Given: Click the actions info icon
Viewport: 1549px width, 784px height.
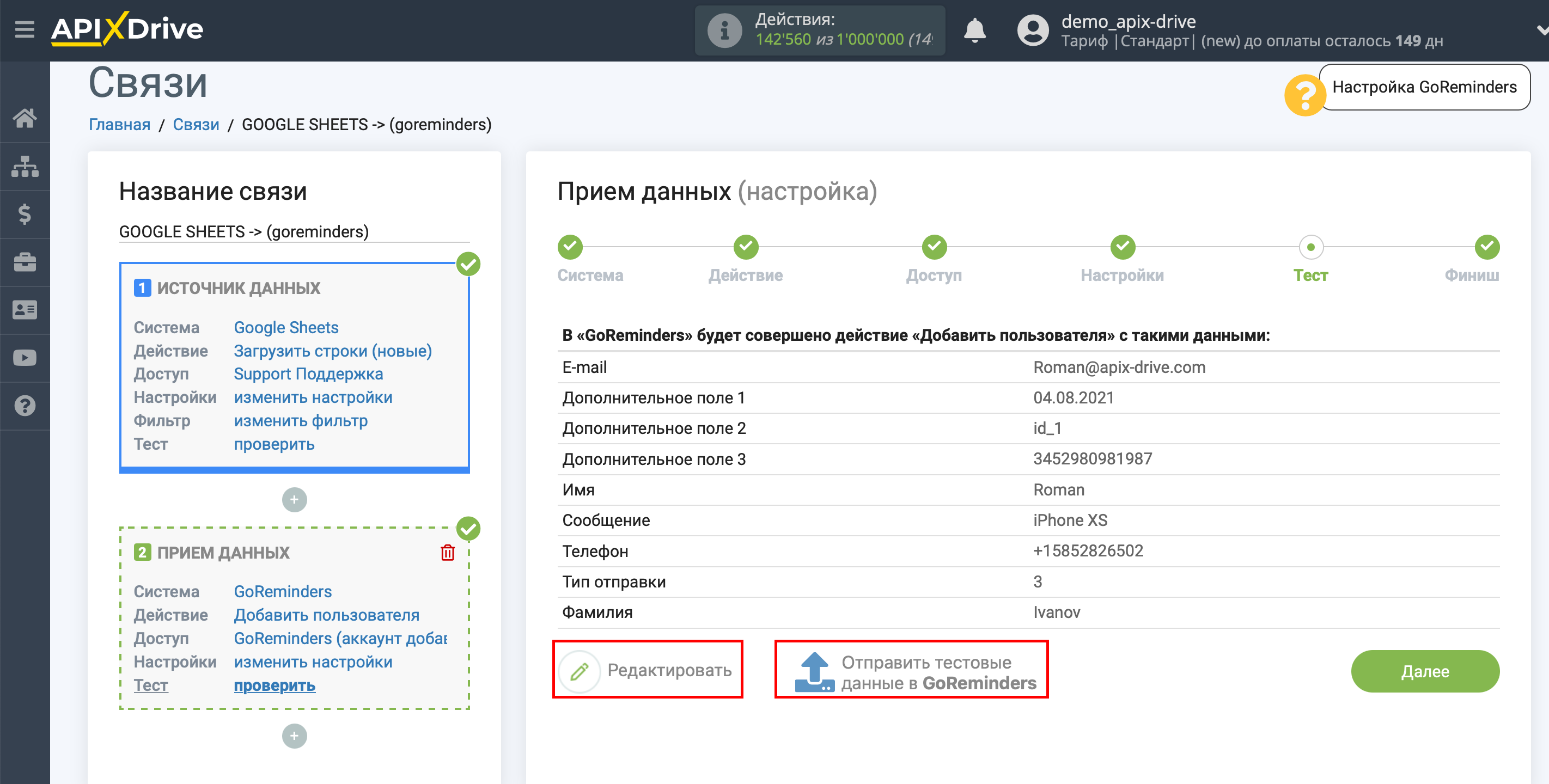Looking at the screenshot, I should point(724,30).
